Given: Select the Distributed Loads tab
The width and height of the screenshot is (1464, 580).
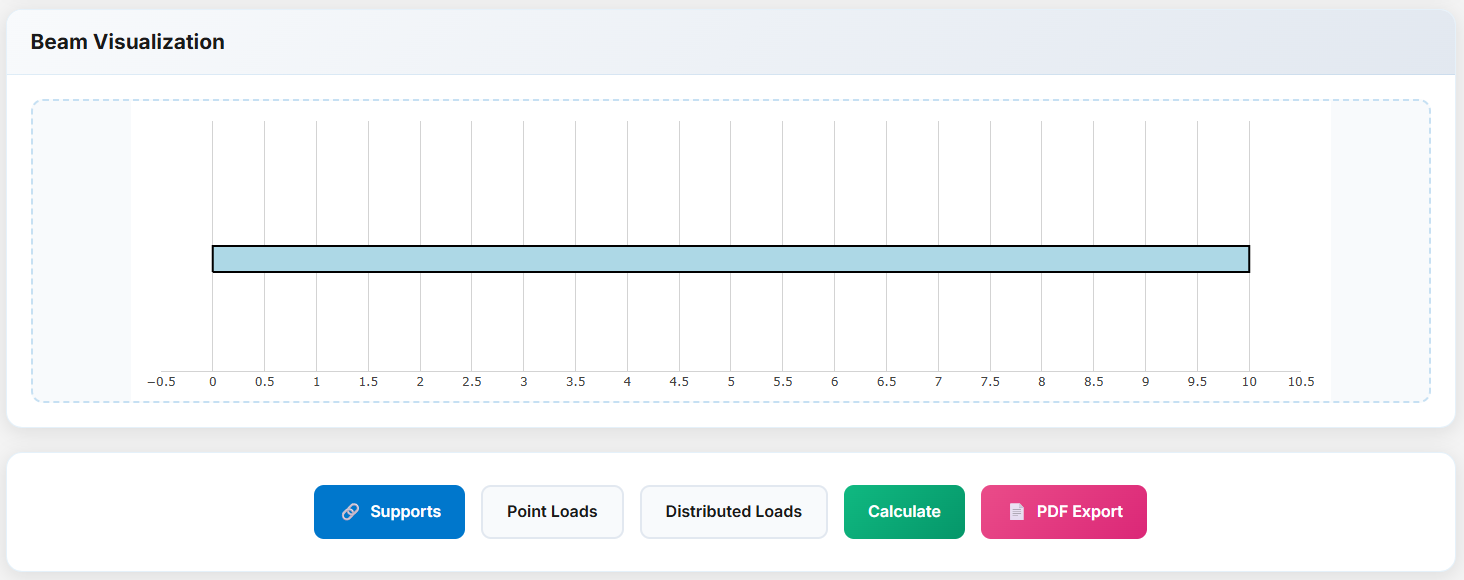Looking at the screenshot, I should 733,512.
